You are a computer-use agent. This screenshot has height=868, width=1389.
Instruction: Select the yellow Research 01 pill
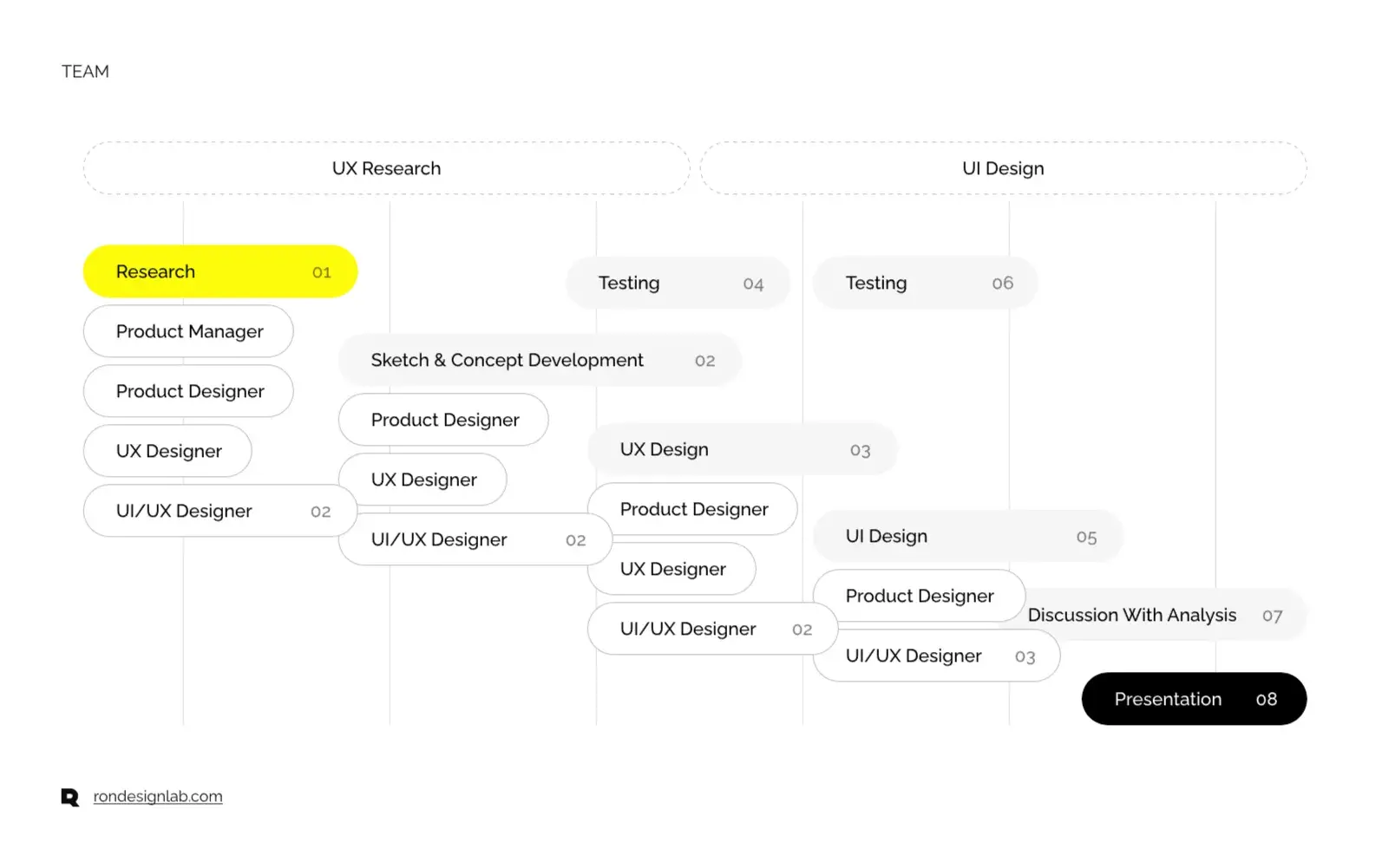(220, 271)
